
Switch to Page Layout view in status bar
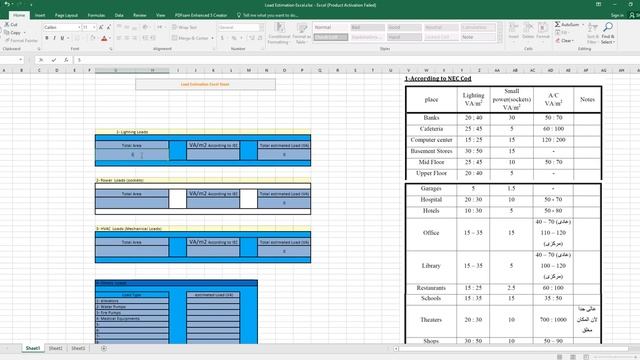(573, 357)
